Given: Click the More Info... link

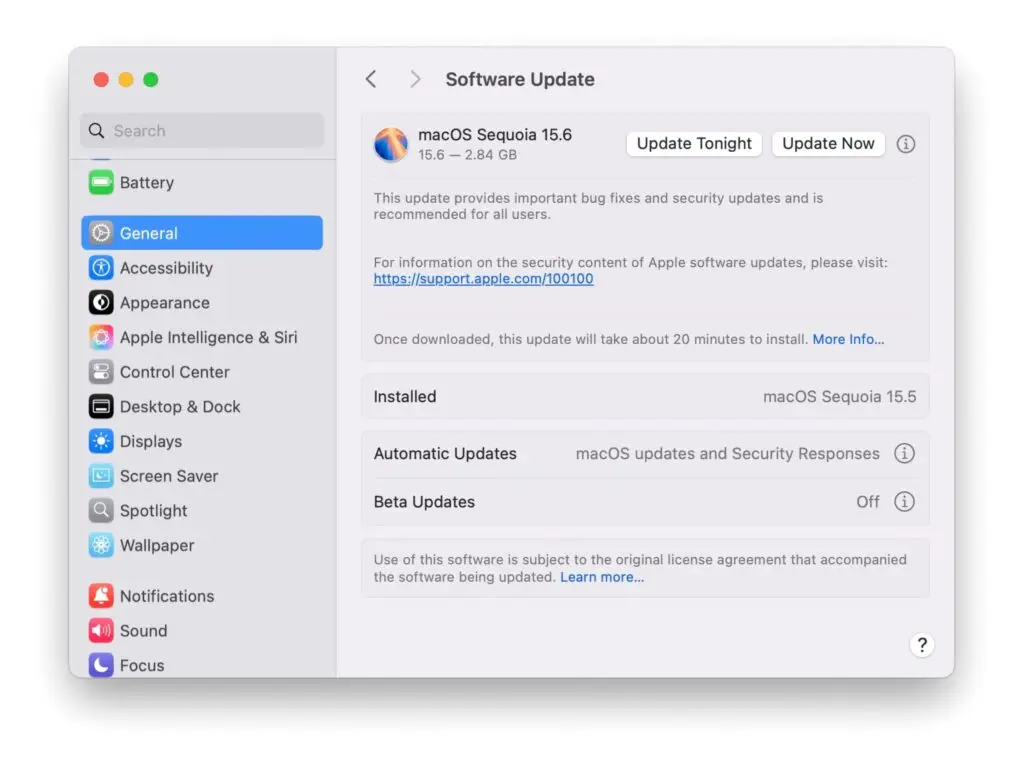Looking at the screenshot, I should tap(848, 339).
